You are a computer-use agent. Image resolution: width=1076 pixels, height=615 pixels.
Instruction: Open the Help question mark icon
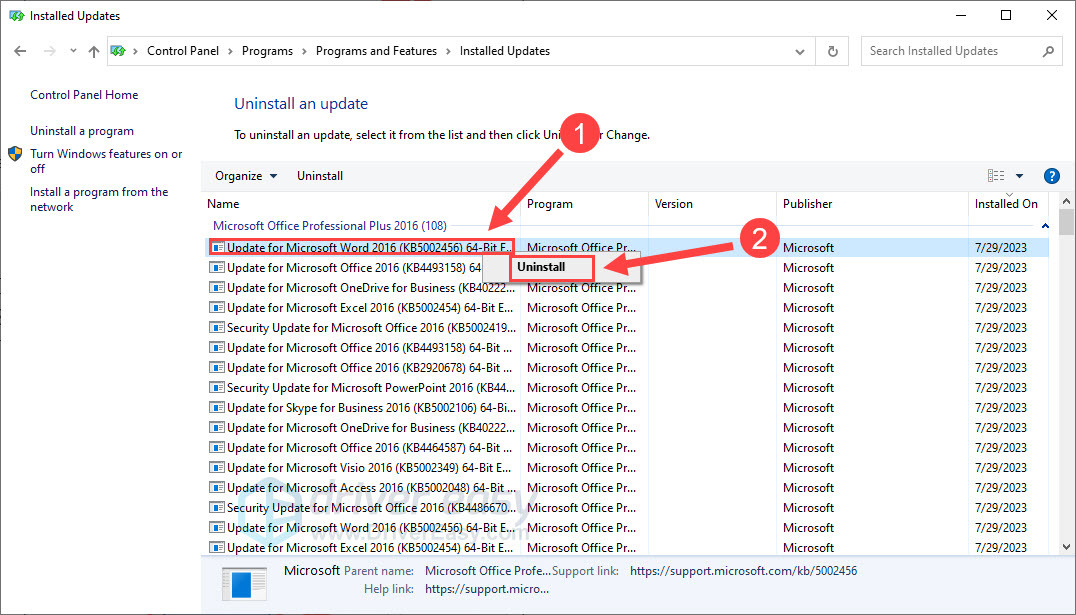tap(1051, 175)
